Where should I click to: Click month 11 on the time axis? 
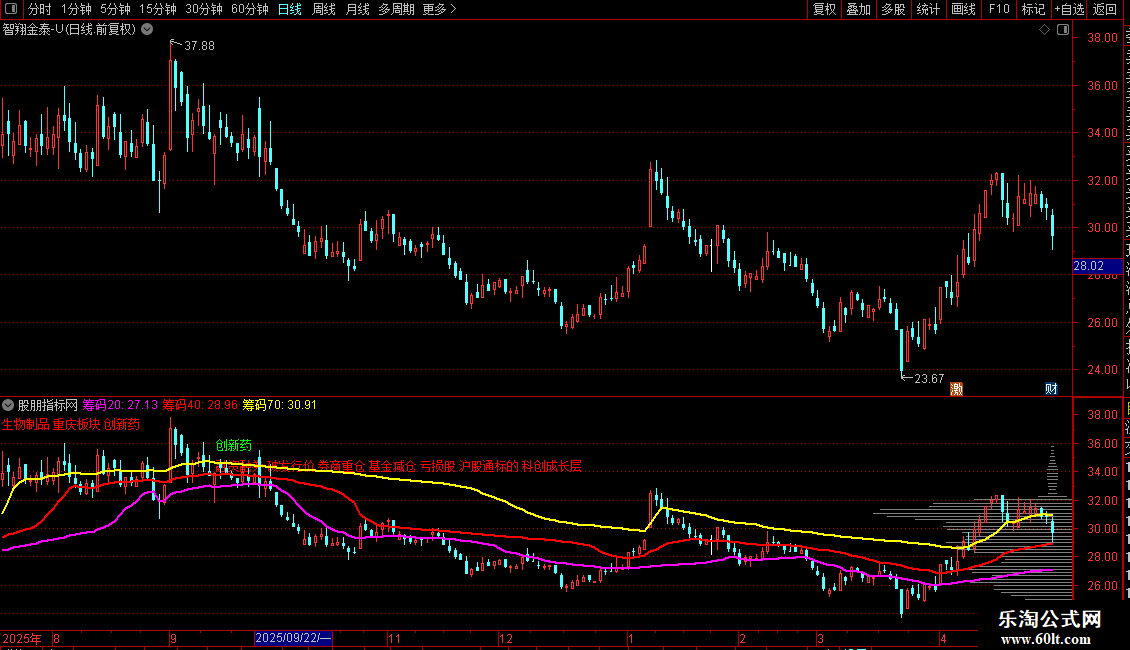[394, 638]
